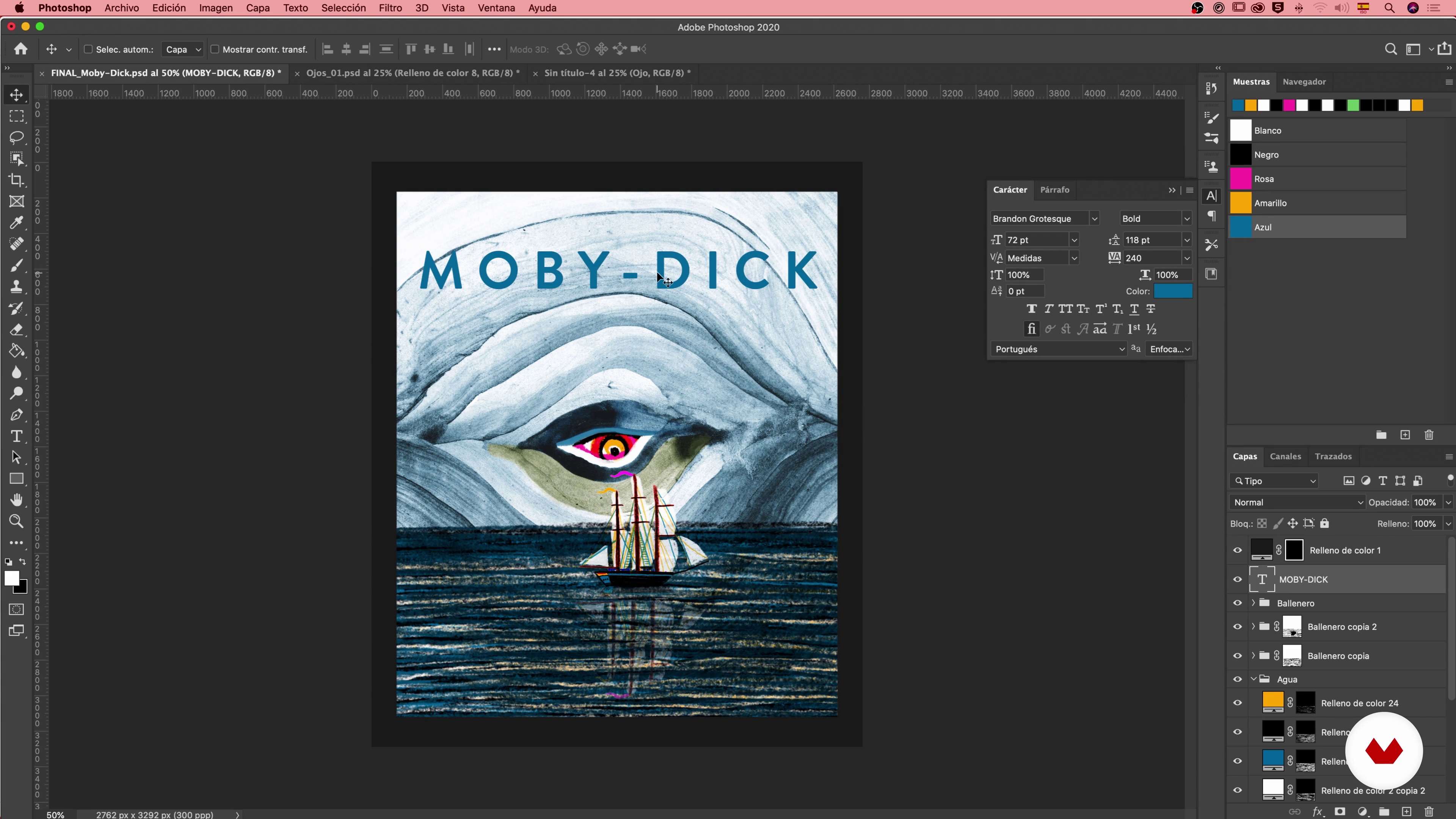The width and height of the screenshot is (1456, 819).
Task: Select the Rectangle shape tool
Action: (16, 479)
